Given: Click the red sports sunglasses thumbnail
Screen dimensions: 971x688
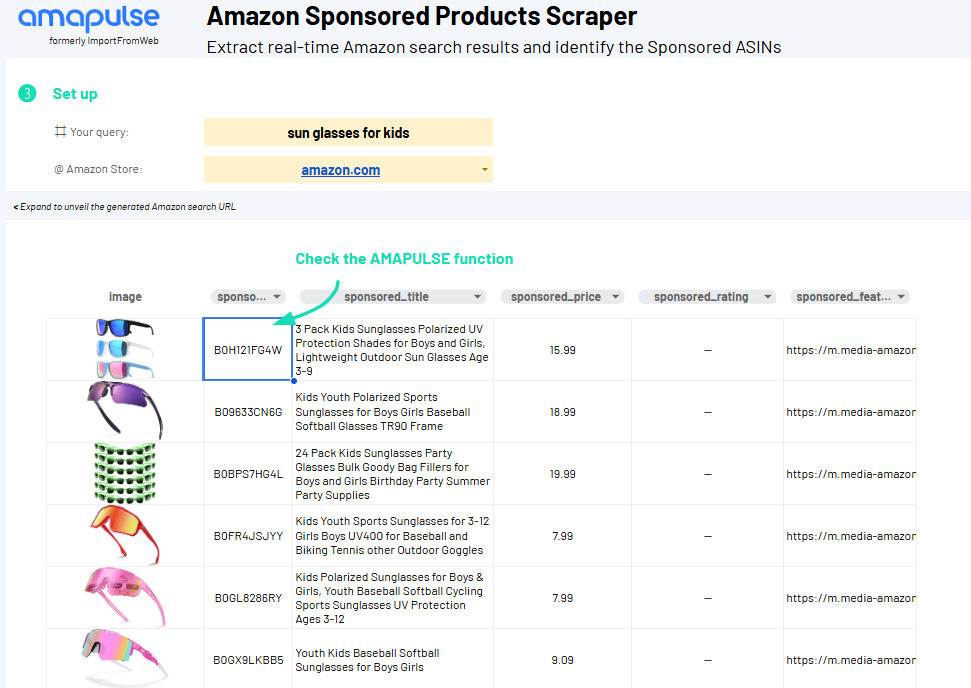Looking at the screenshot, I should [x=125, y=535].
